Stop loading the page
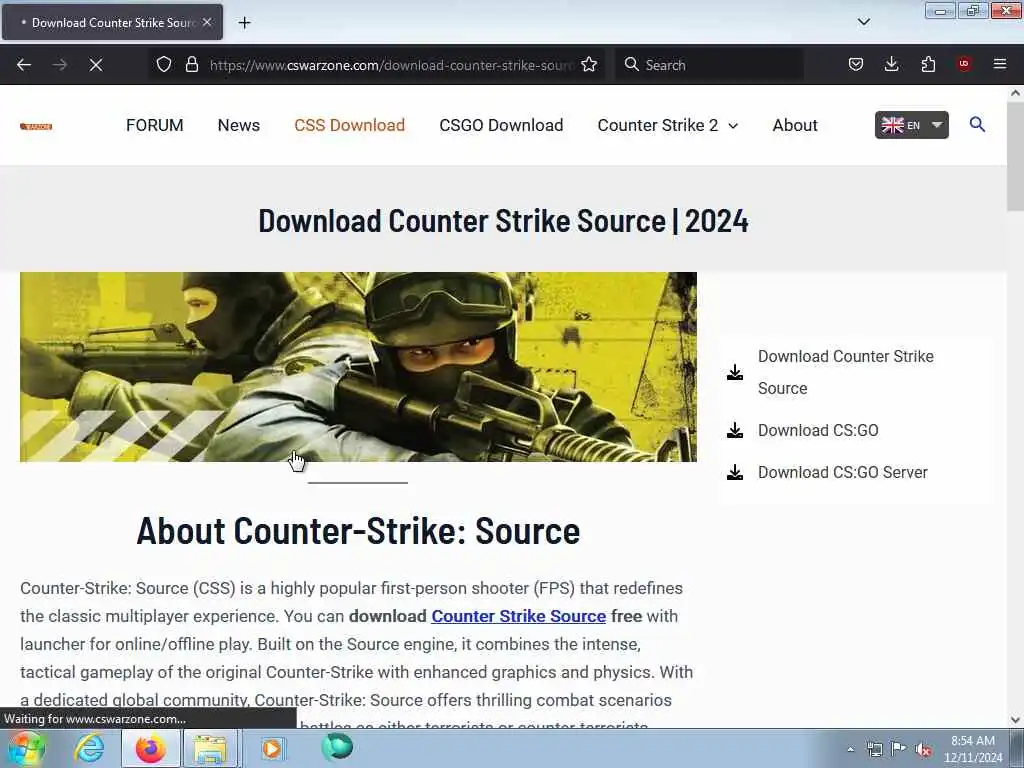Image resolution: width=1024 pixels, height=768 pixels. pos(95,65)
